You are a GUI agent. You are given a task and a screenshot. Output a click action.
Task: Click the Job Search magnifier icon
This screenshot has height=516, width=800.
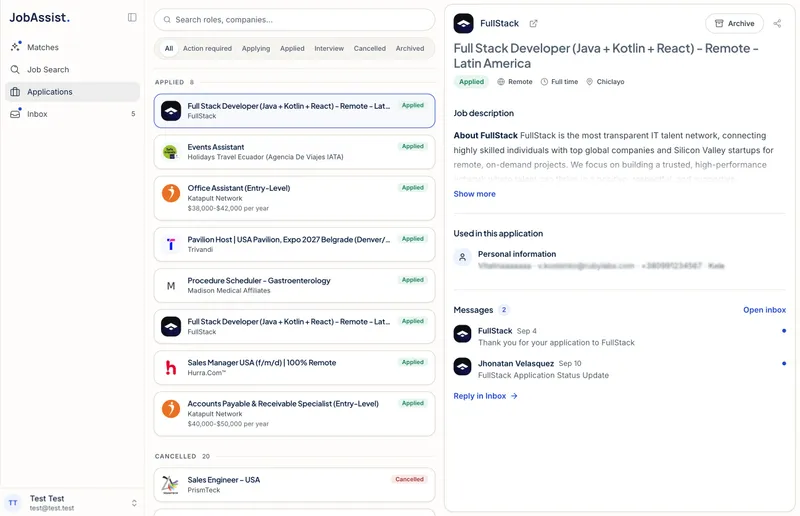[x=15, y=69]
